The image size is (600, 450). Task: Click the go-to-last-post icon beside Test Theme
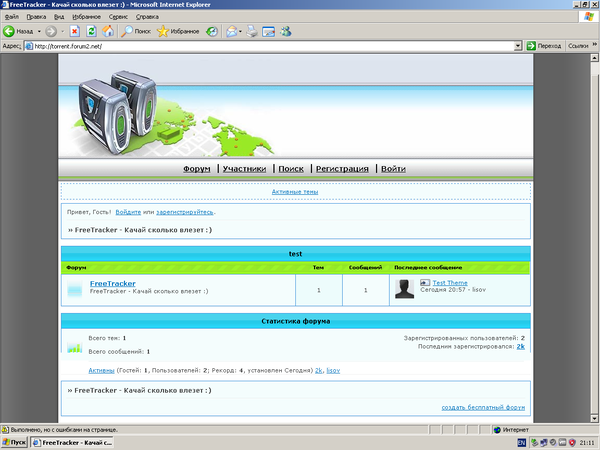(425, 282)
